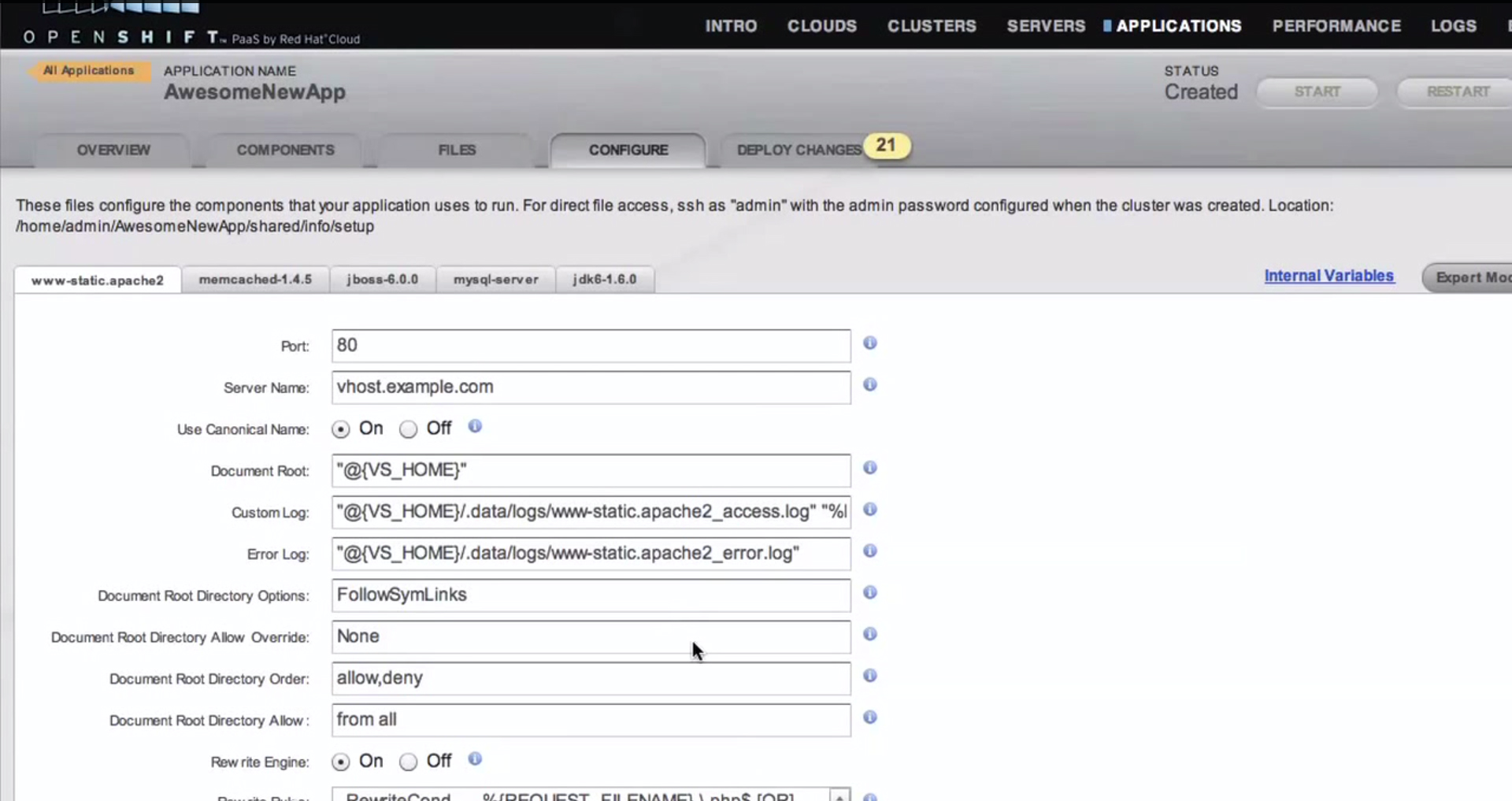This screenshot has height=801, width=1512.
Task: Click the Custom Log input field
Action: [591, 512]
